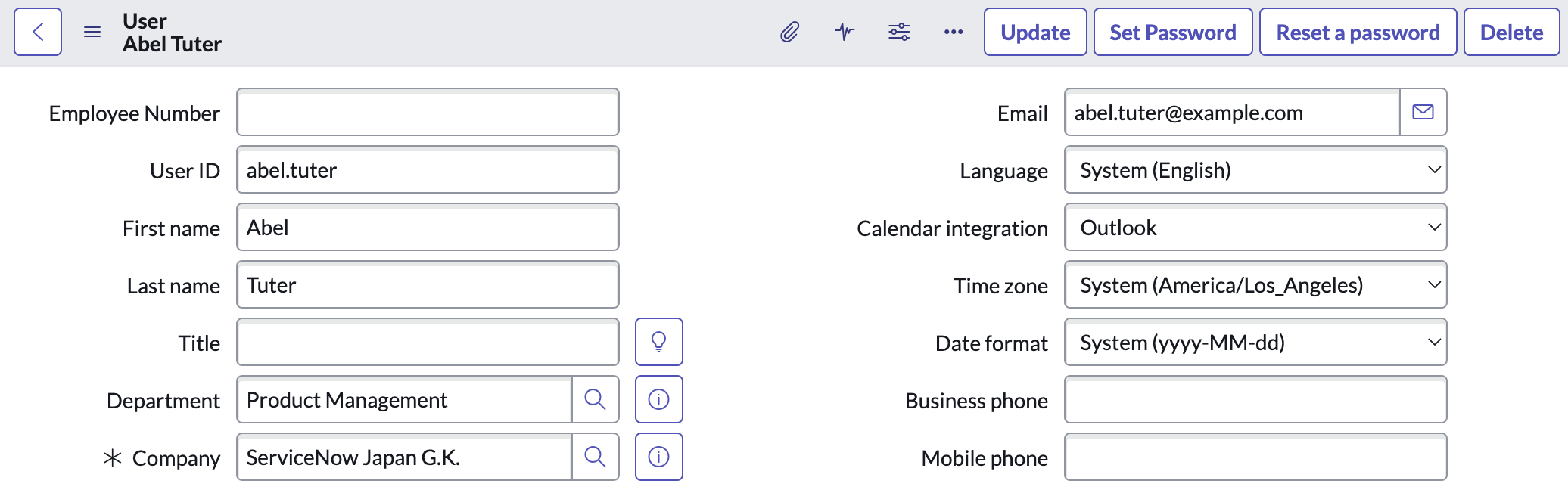This screenshot has height=493, width=1568.
Task: Click the Update button
Action: point(1034,32)
